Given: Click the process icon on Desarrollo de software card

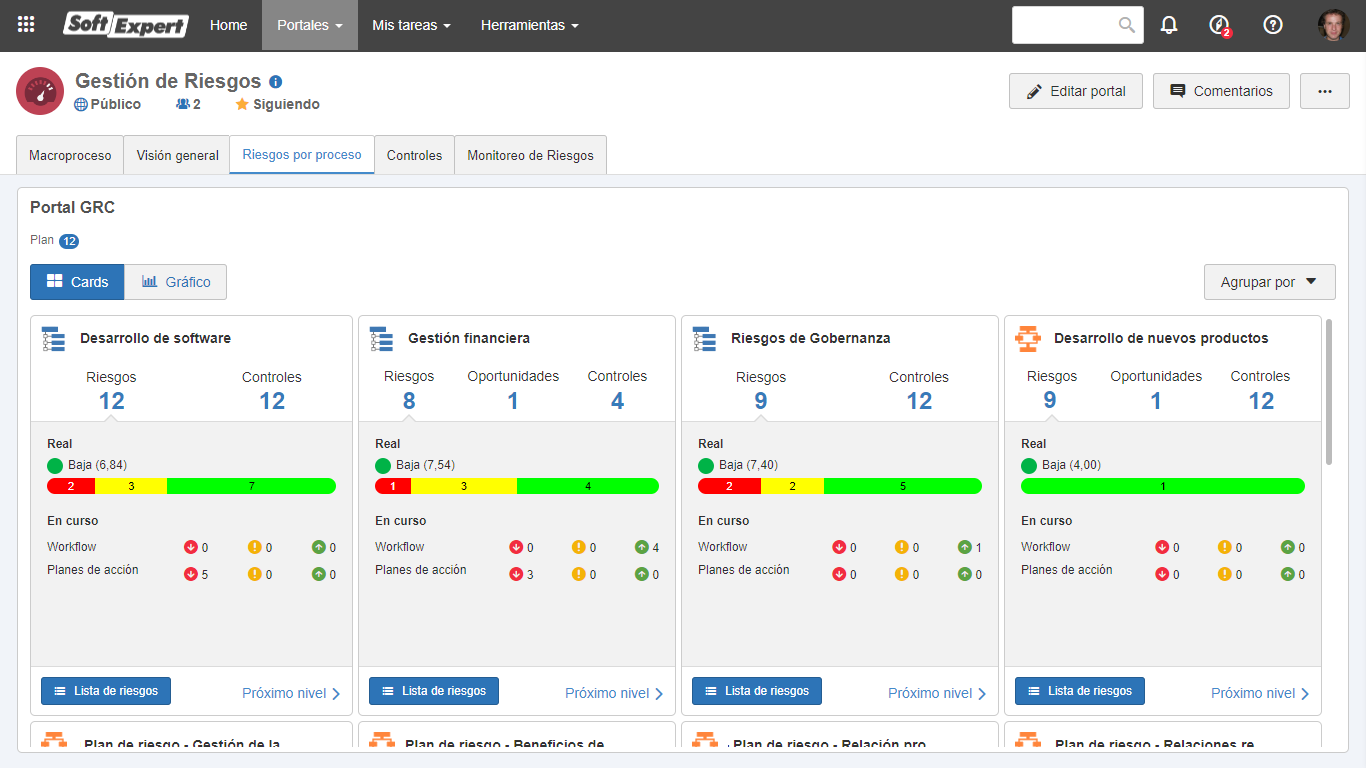Looking at the screenshot, I should tap(53, 339).
